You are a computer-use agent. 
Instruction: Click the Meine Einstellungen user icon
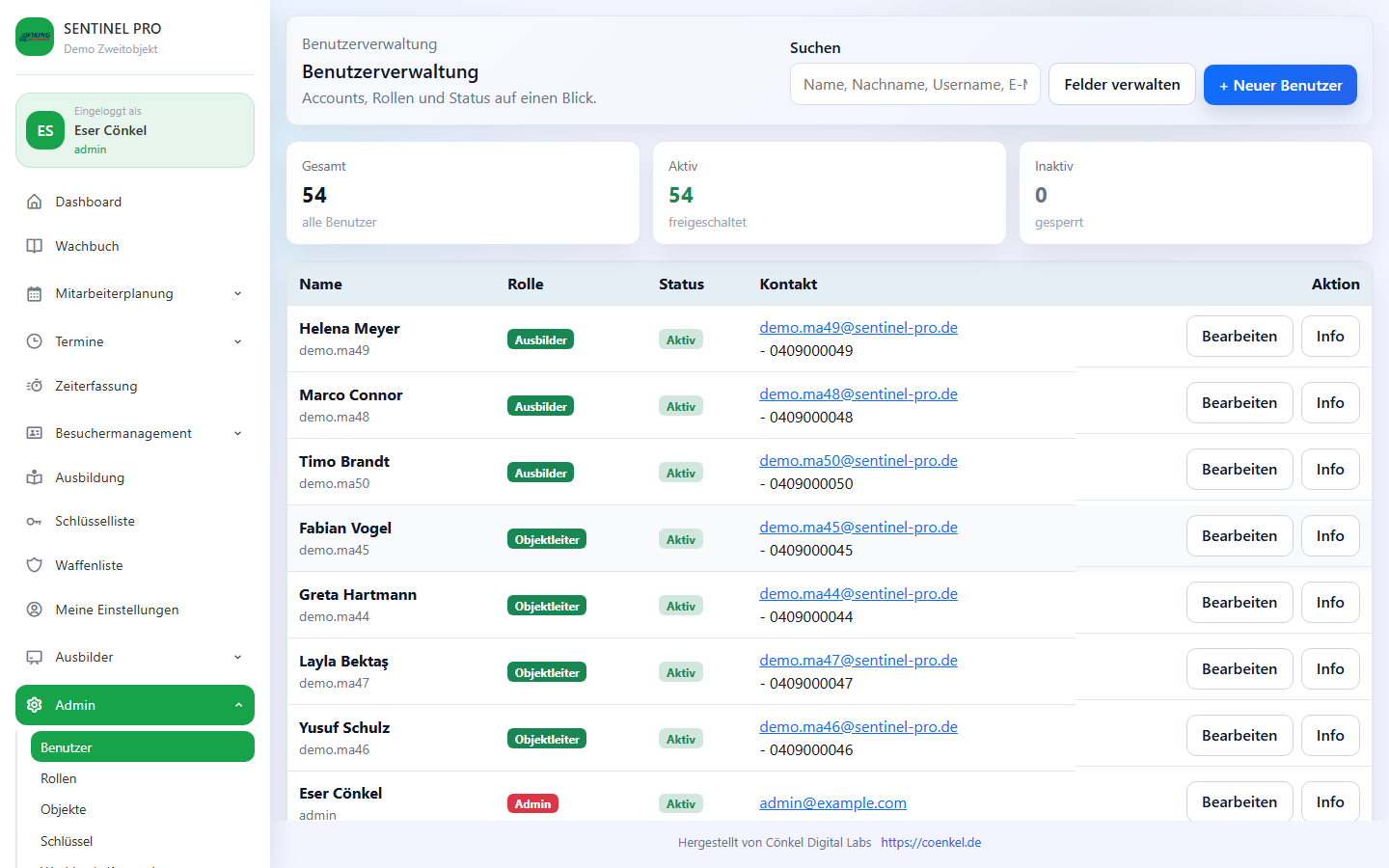35,610
